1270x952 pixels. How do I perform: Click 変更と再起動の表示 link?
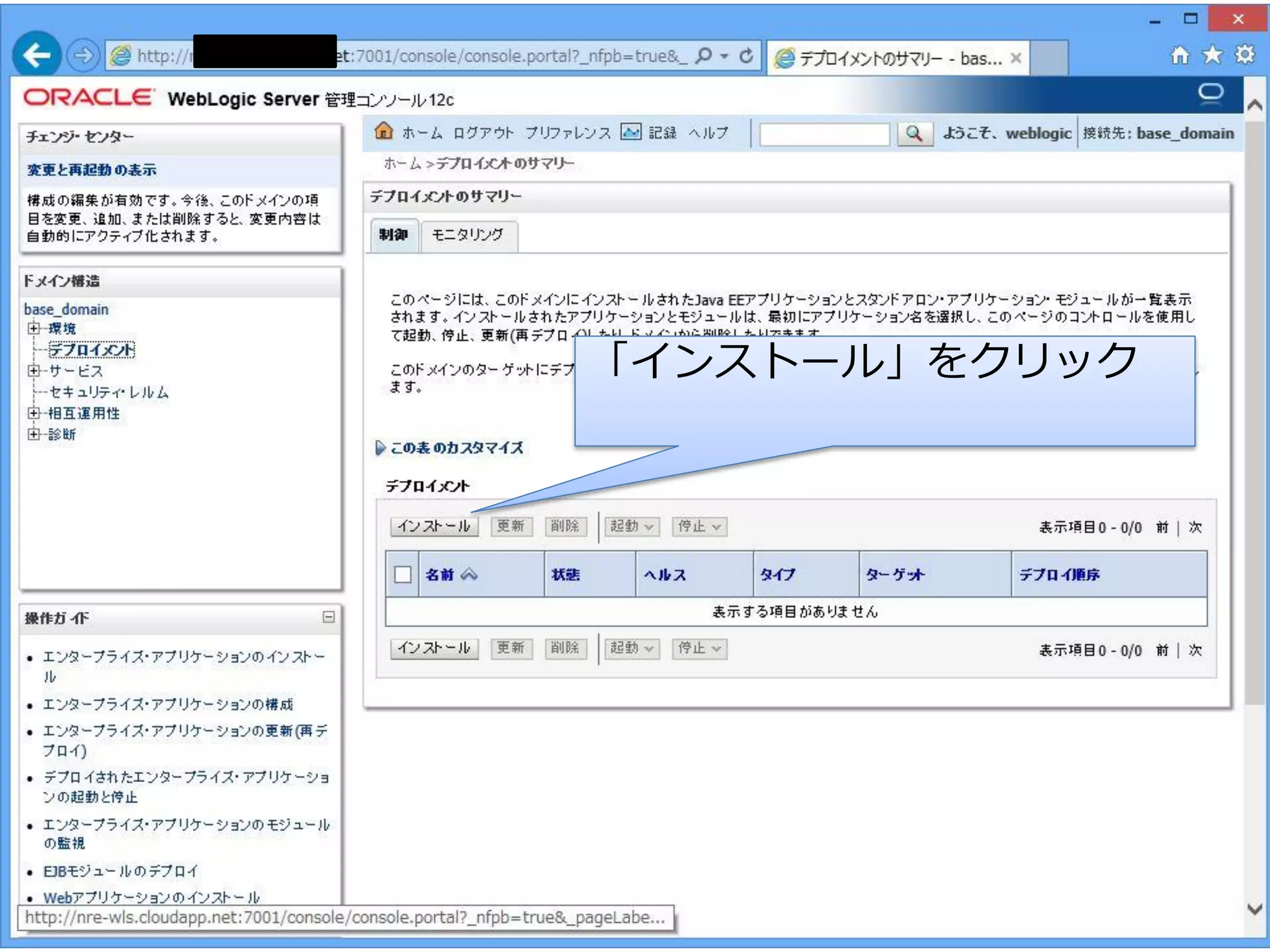(x=91, y=170)
